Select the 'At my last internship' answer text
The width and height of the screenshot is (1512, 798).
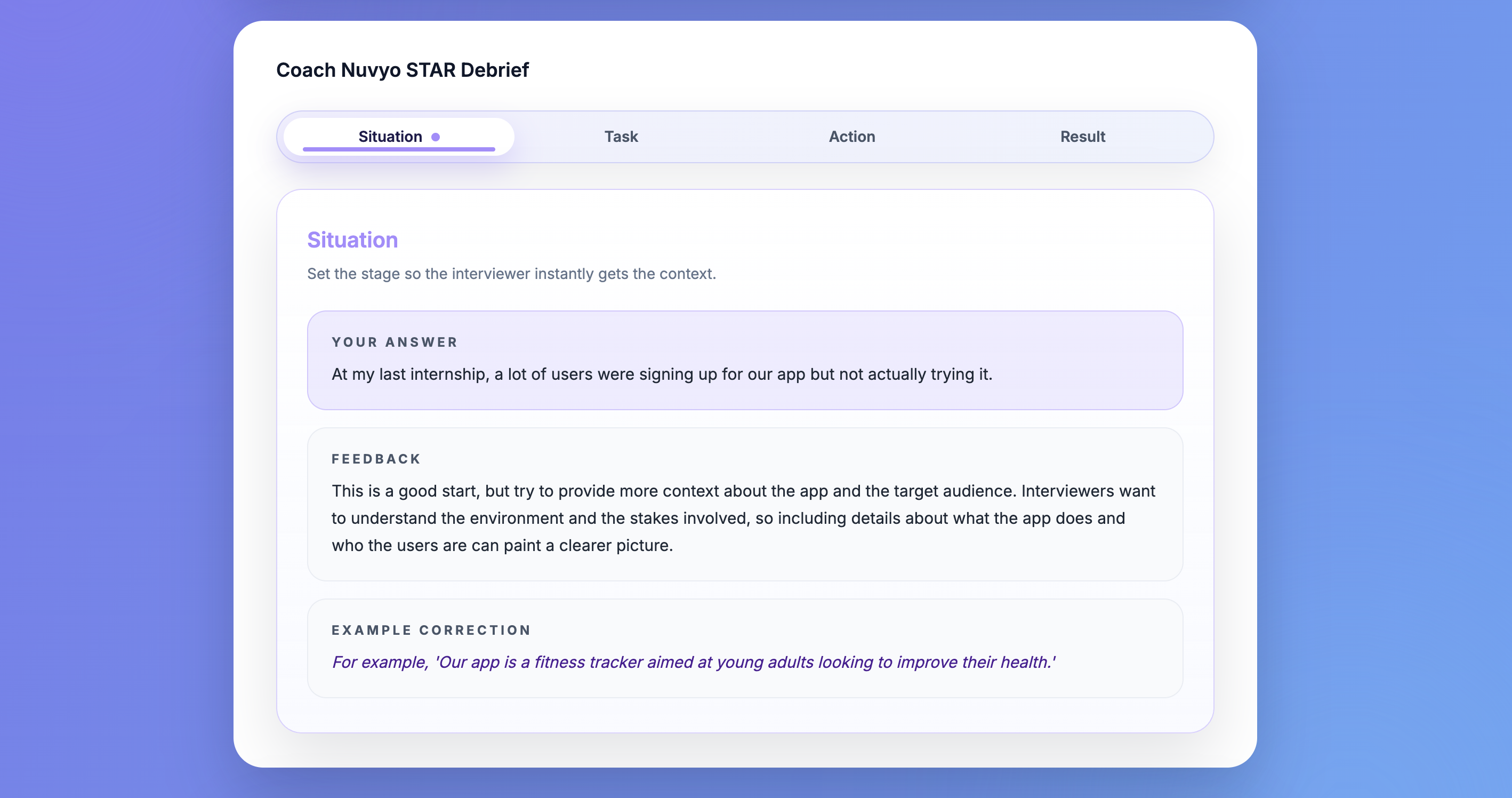pyautogui.click(x=662, y=374)
